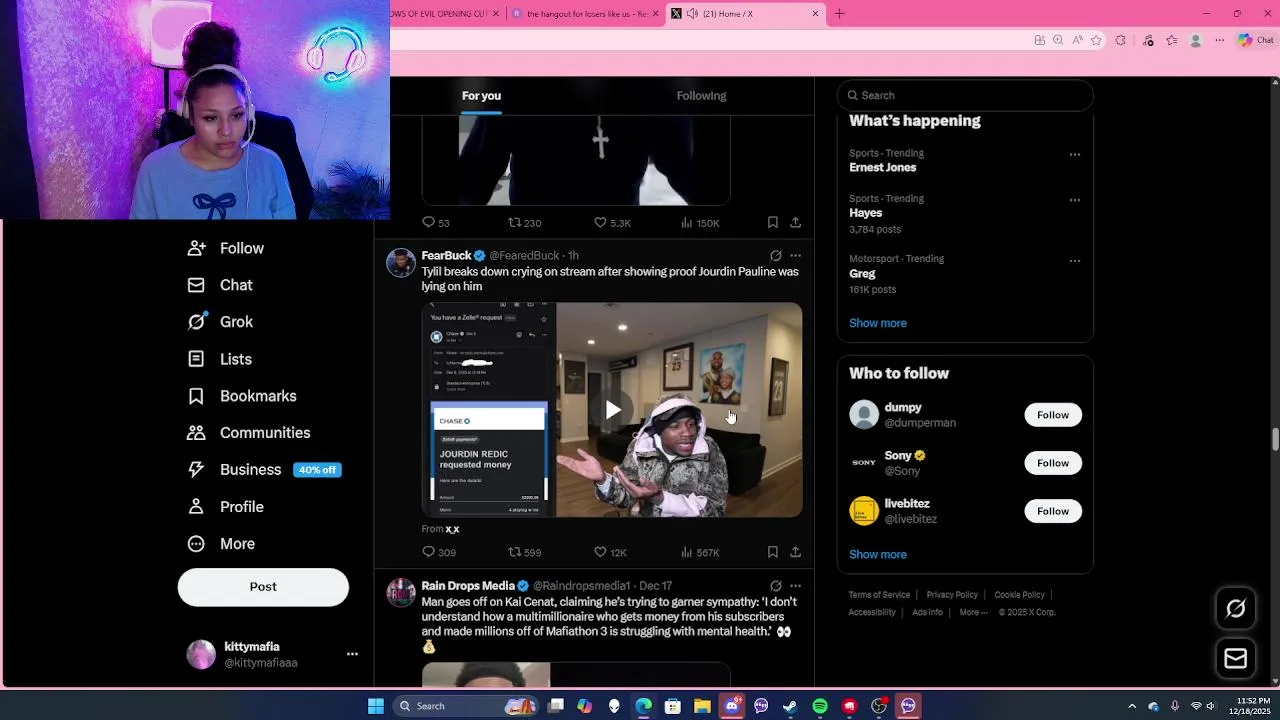Open the Windows Start menu
Viewport: 1280px width, 720px height.
(376, 706)
